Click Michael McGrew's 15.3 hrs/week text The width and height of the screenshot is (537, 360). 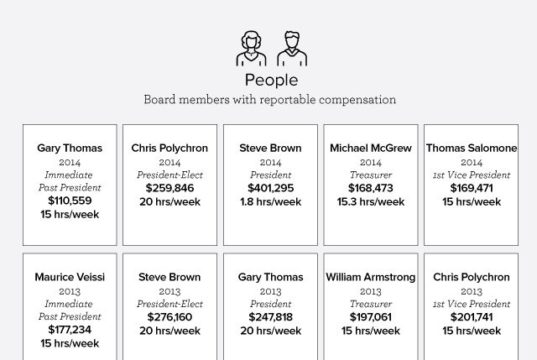[x=371, y=202]
